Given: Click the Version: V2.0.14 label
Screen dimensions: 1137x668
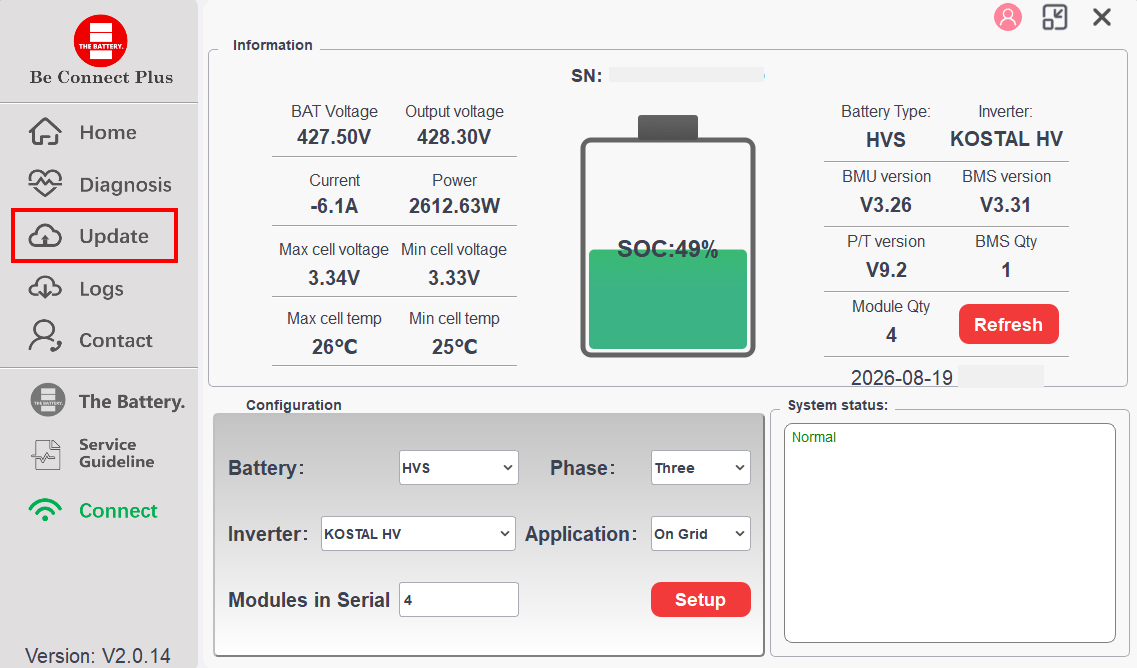Looking at the screenshot, I should coord(98,656).
